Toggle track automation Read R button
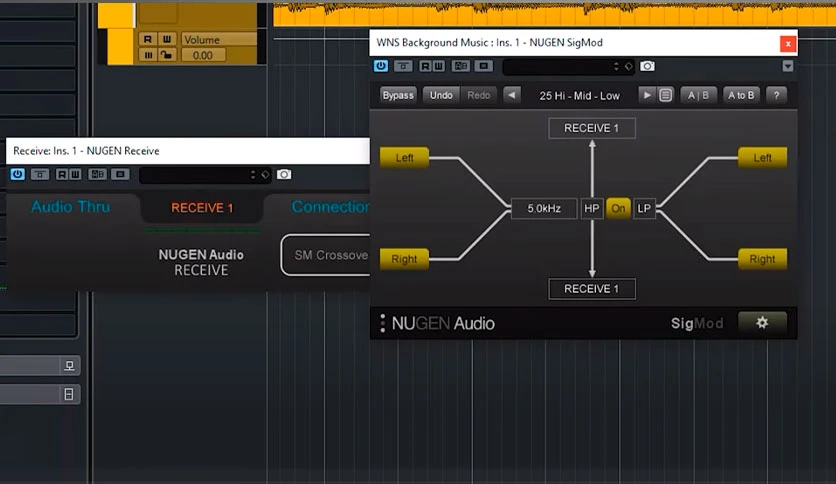 148,39
